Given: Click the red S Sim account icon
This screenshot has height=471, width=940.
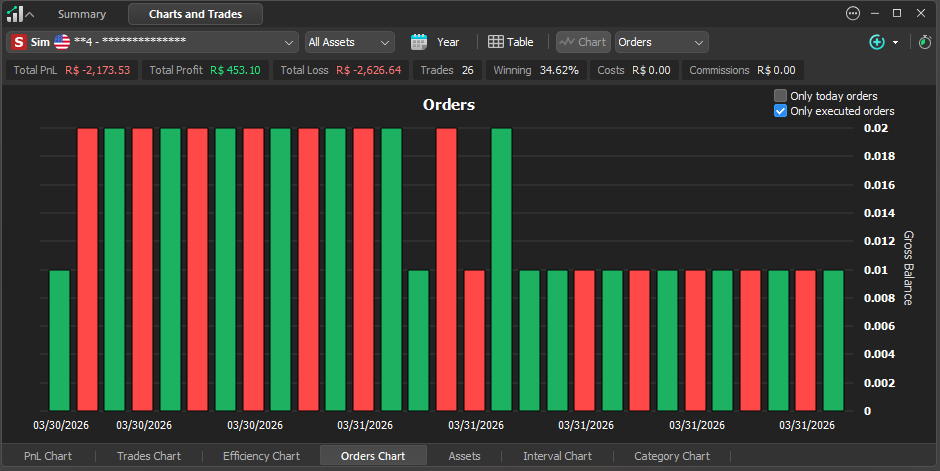Looking at the screenshot, I should point(19,42).
